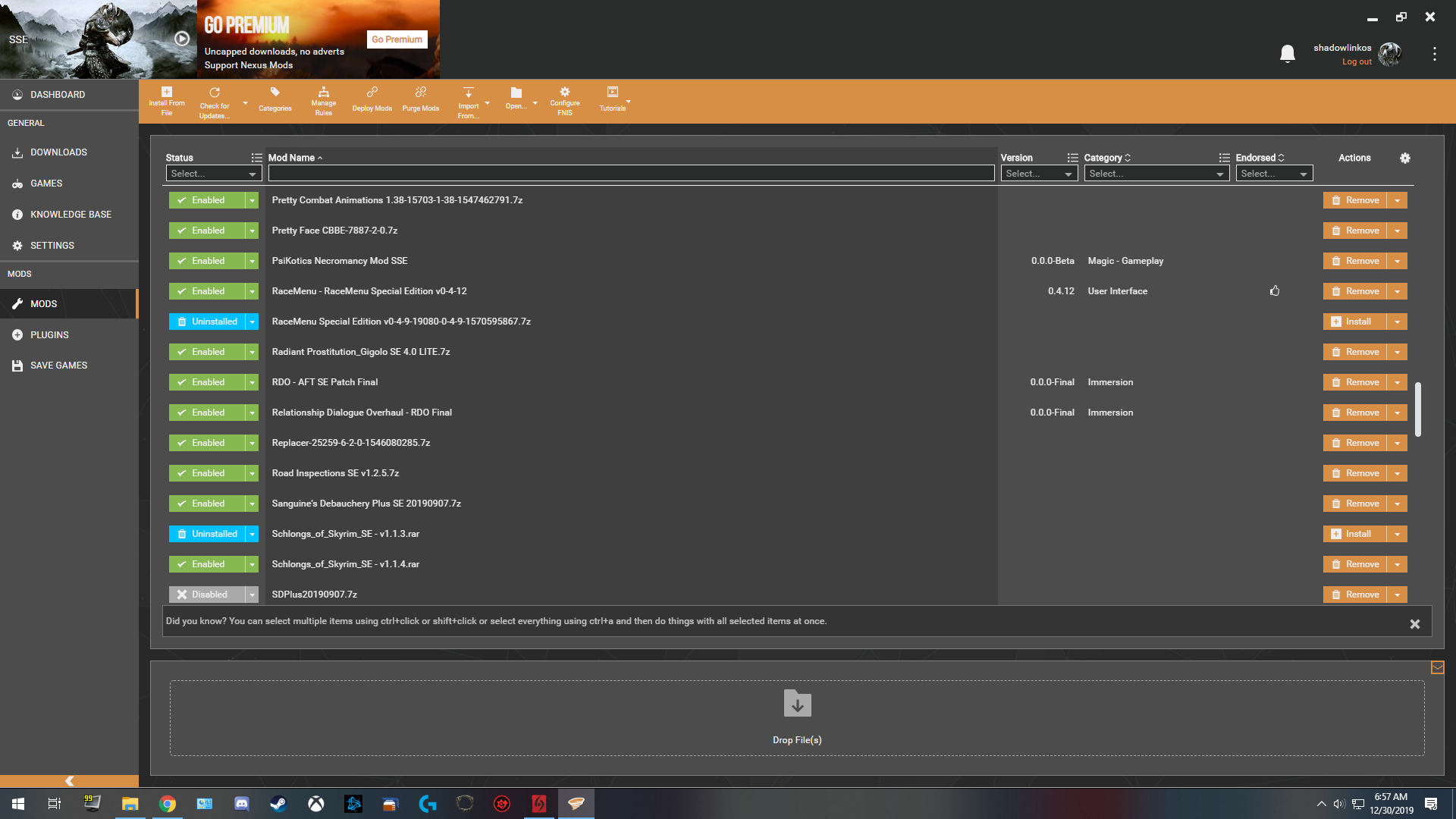Toggle Enabled status for Replacer-25259
The width and height of the screenshot is (1456, 819).
point(207,443)
